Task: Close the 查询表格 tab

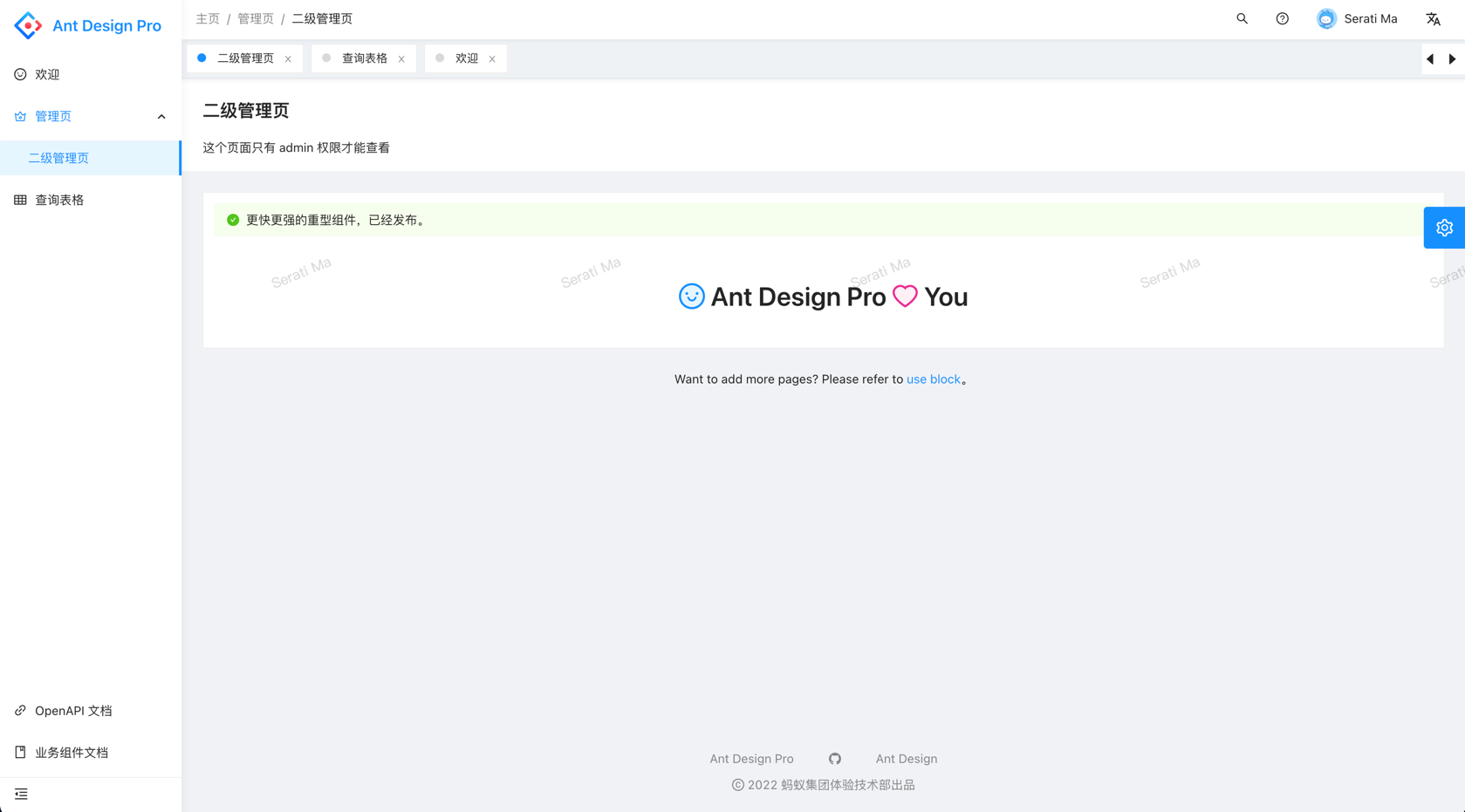Action: (401, 59)
